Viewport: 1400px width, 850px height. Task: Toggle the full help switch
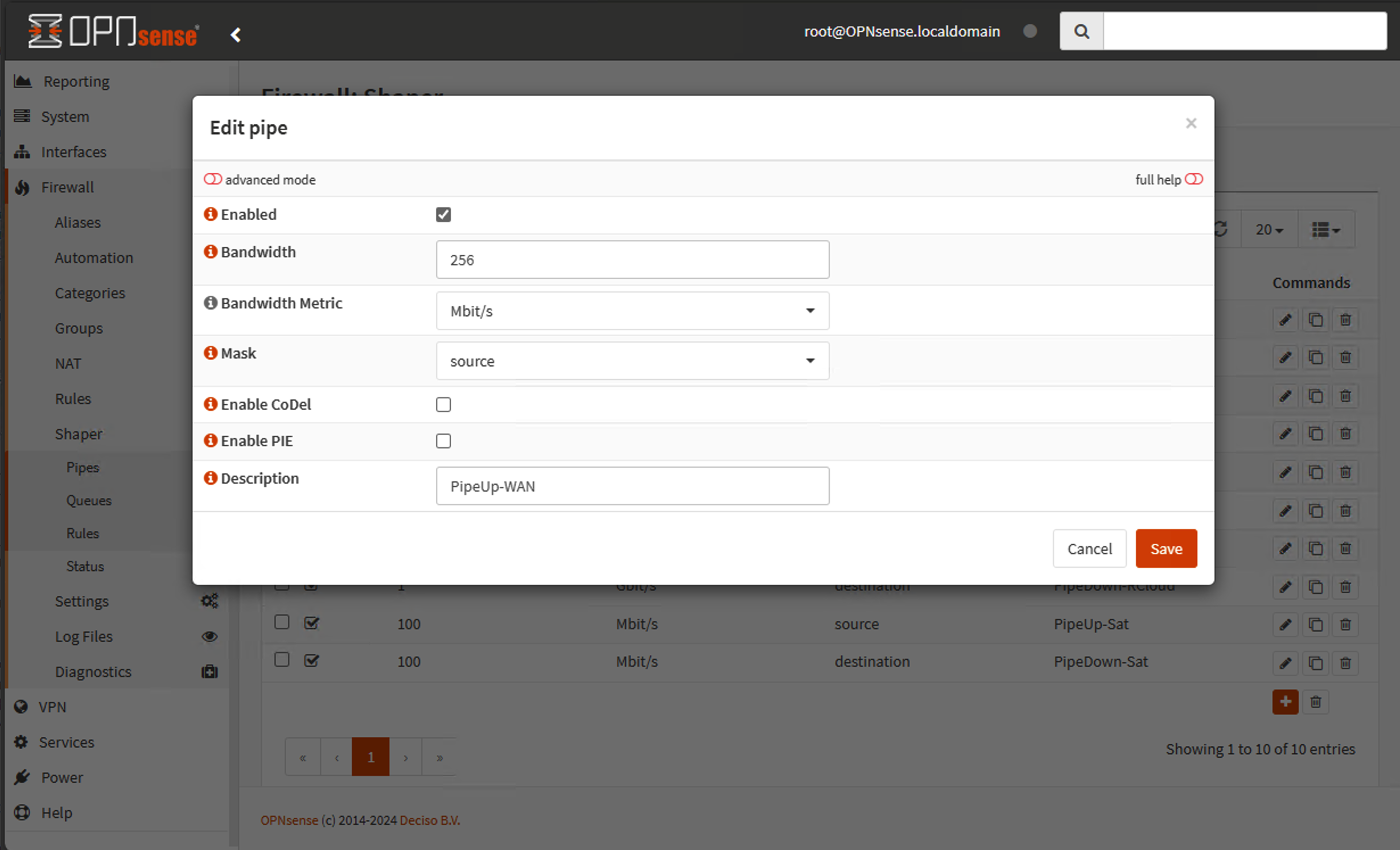(1194, 179)
